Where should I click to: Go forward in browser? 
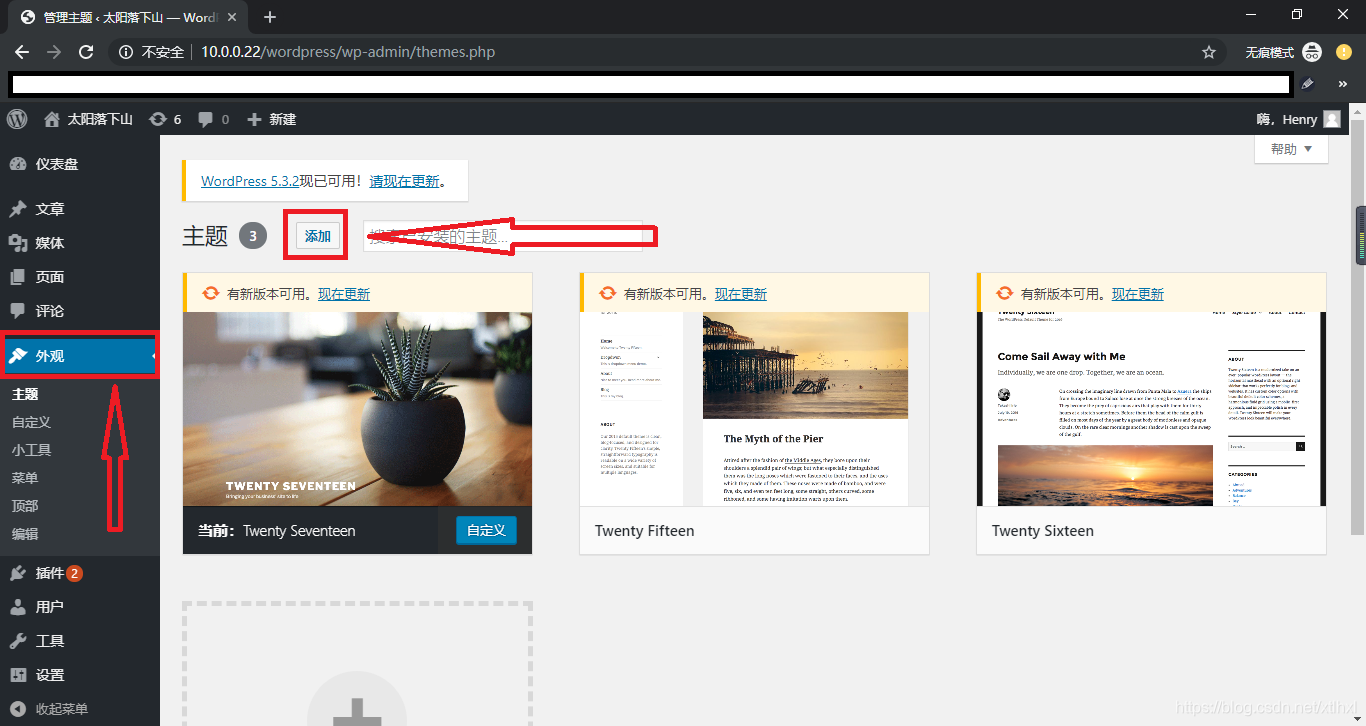(x=54, y=52)
